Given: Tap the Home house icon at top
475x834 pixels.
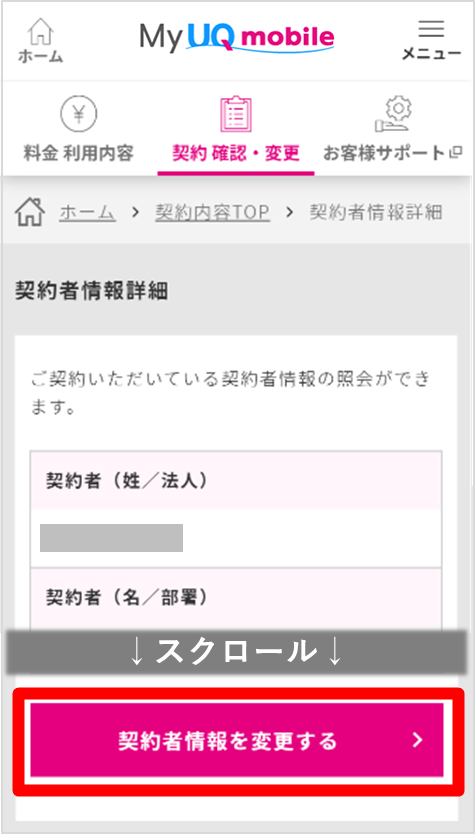Looking at the screenshot, I should 40,31.
